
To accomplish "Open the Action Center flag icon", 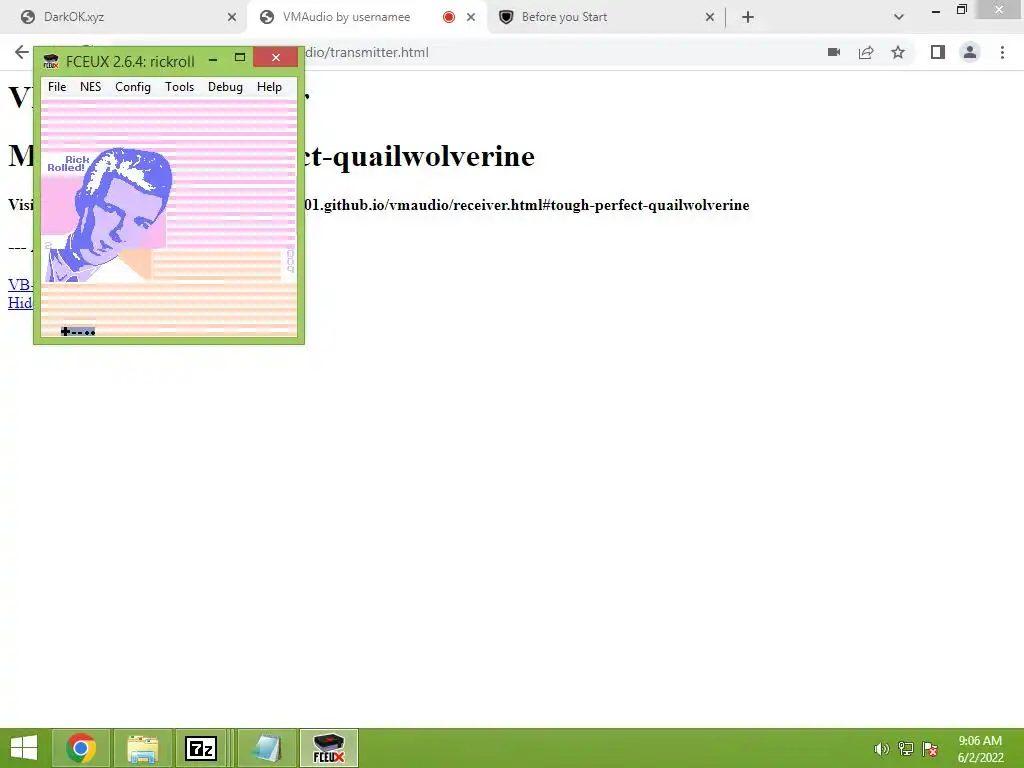I will [x=930, y=749].
